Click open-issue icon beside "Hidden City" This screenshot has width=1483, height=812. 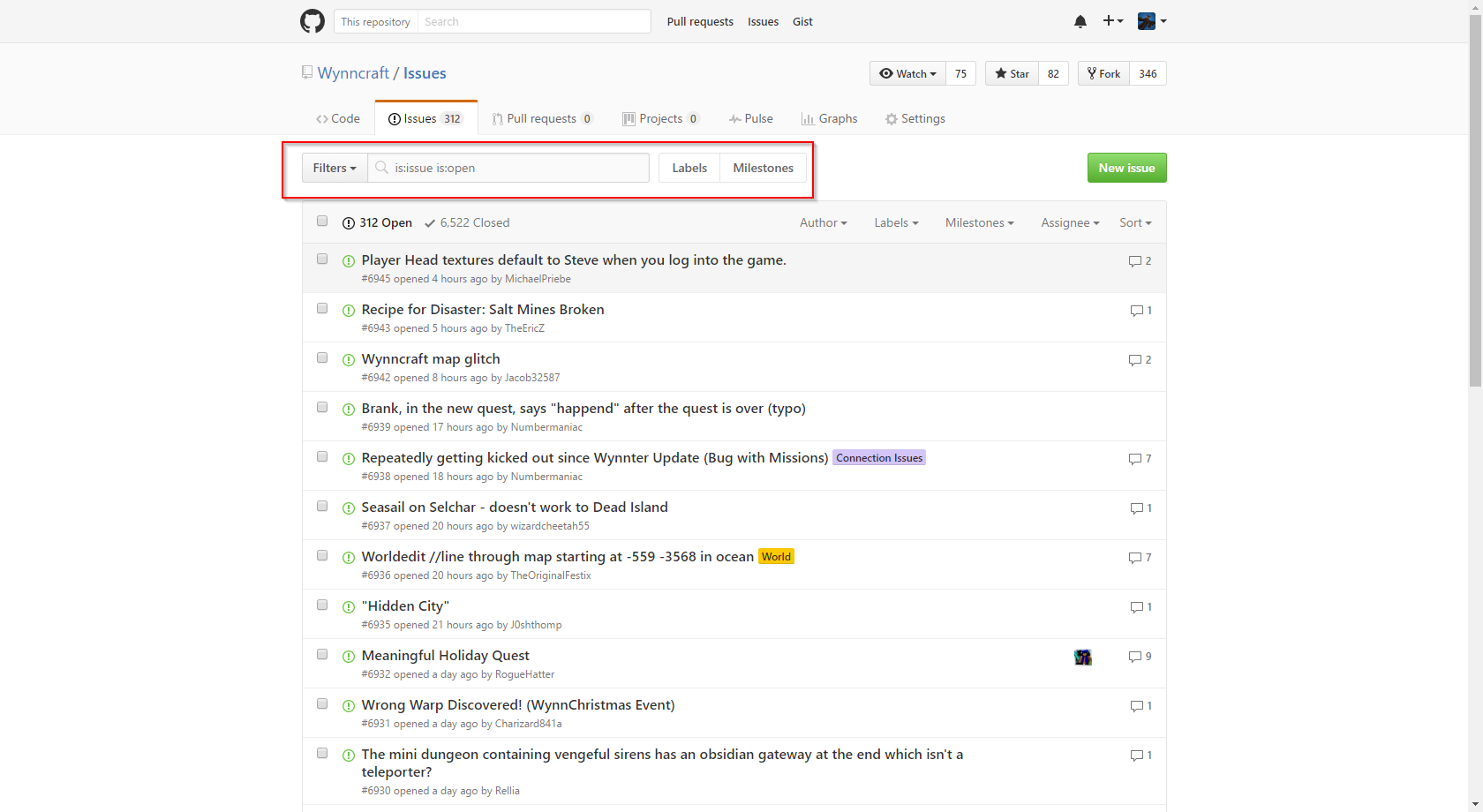click(x=349, y=607)
